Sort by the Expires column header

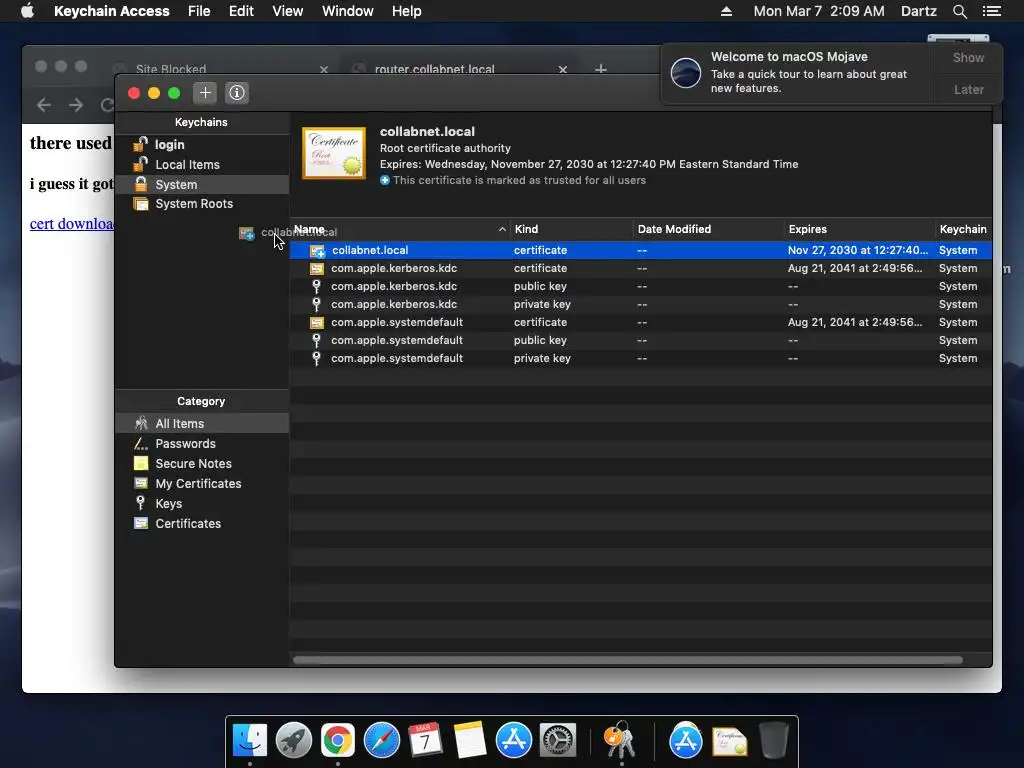tap(859, 229)
